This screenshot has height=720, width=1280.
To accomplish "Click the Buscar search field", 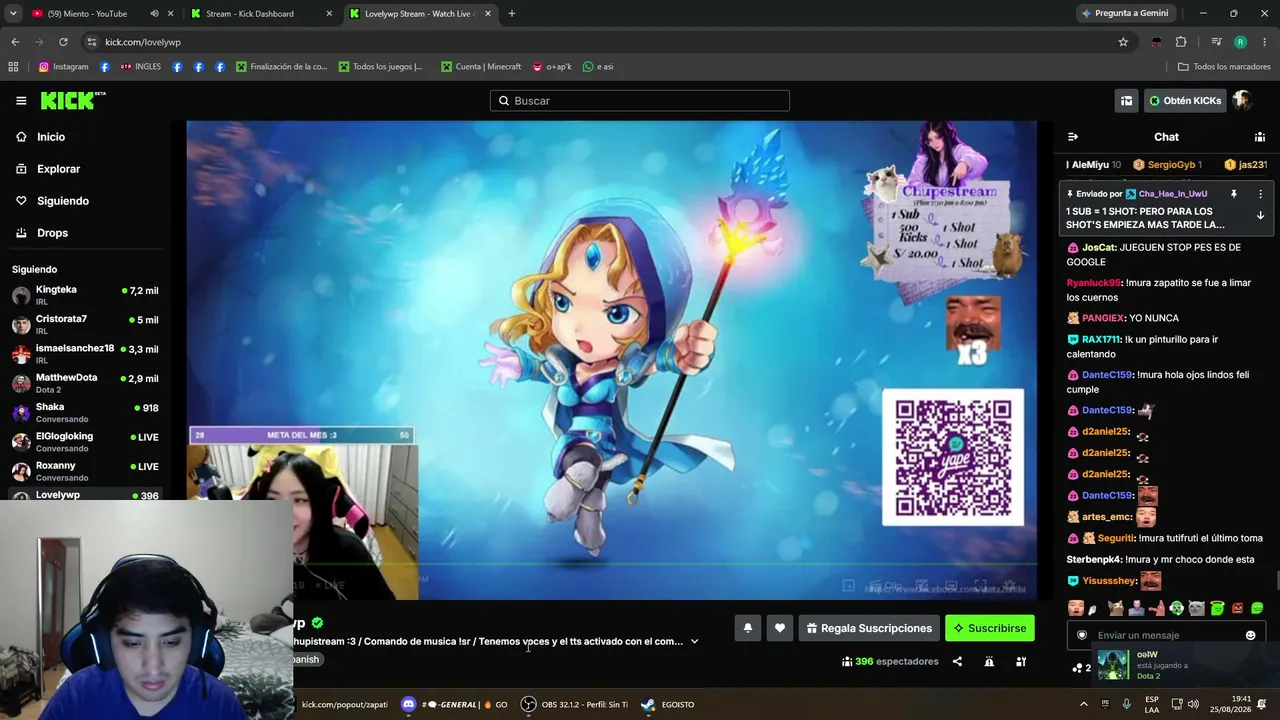I will point(640,101).
